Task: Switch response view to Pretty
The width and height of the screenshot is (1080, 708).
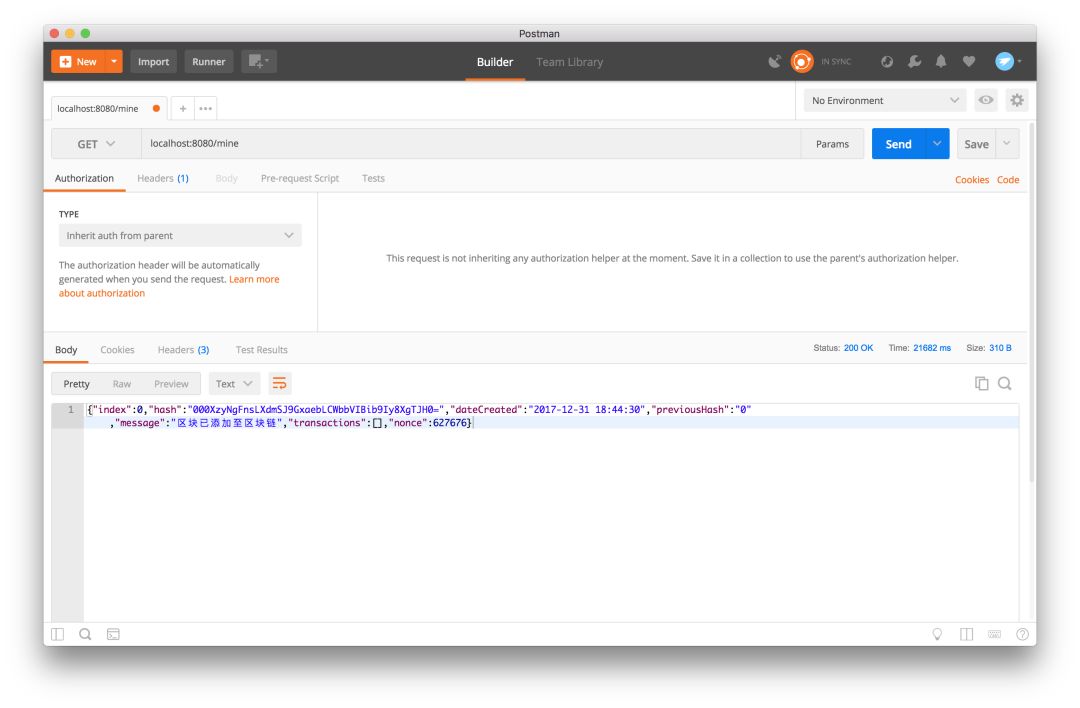Action: pos(76,384)
